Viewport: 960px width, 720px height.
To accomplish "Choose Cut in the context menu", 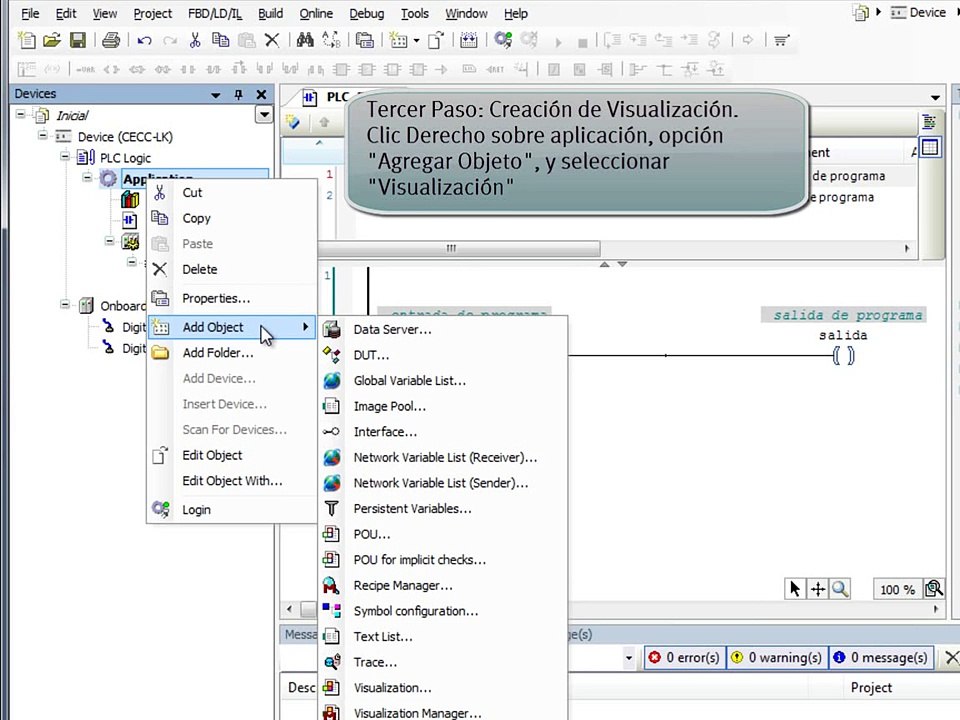I will tap(232, 192).
